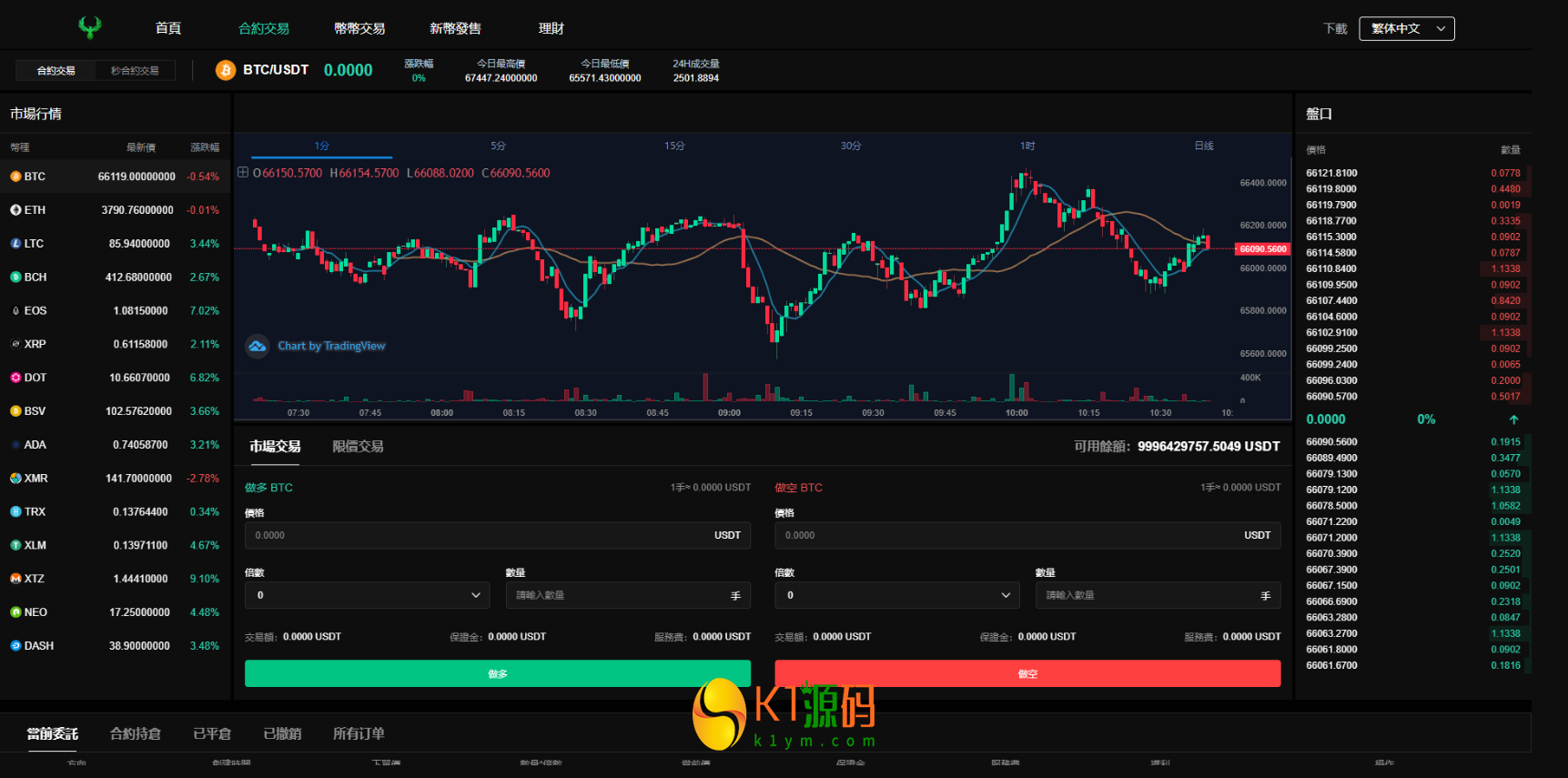Click order book ask price 66121.8100
Viewport: 1568px width, 778px height.
point(1331,173)
